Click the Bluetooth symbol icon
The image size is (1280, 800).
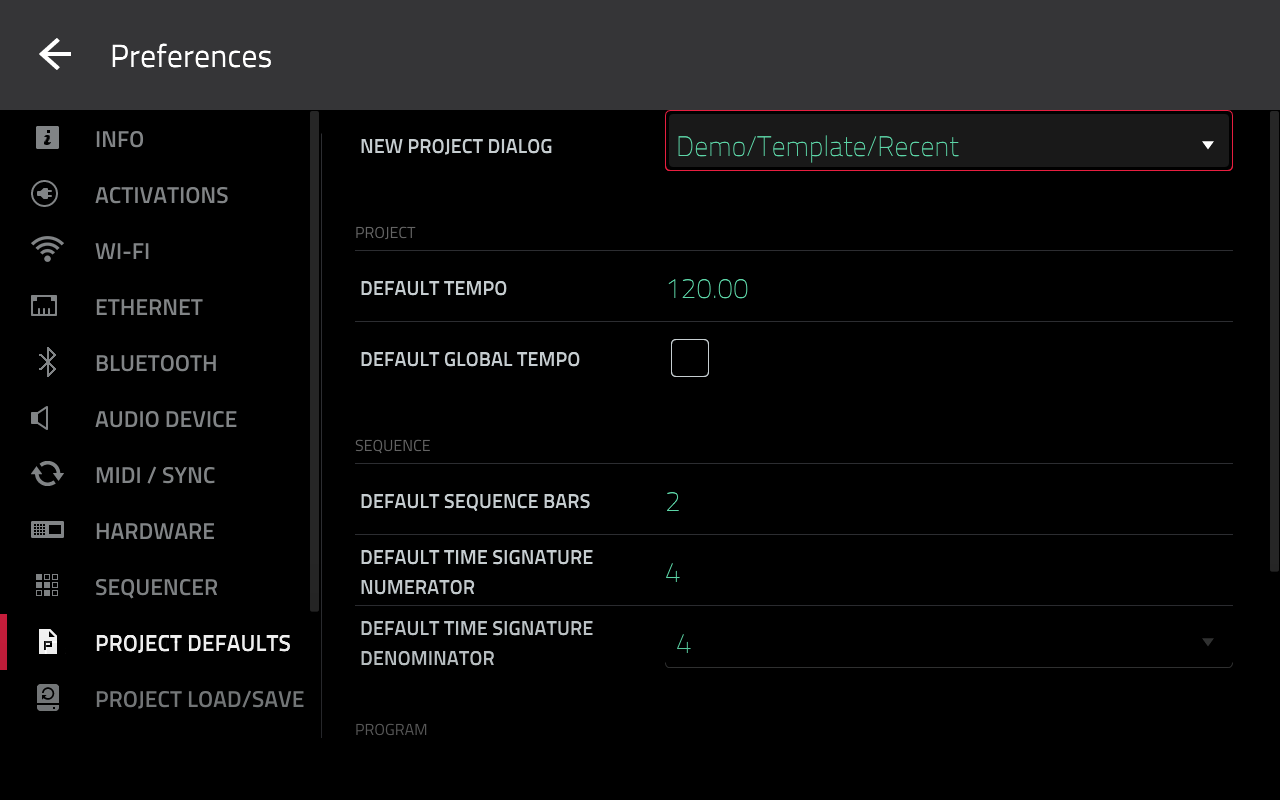[x=47, y=362]
